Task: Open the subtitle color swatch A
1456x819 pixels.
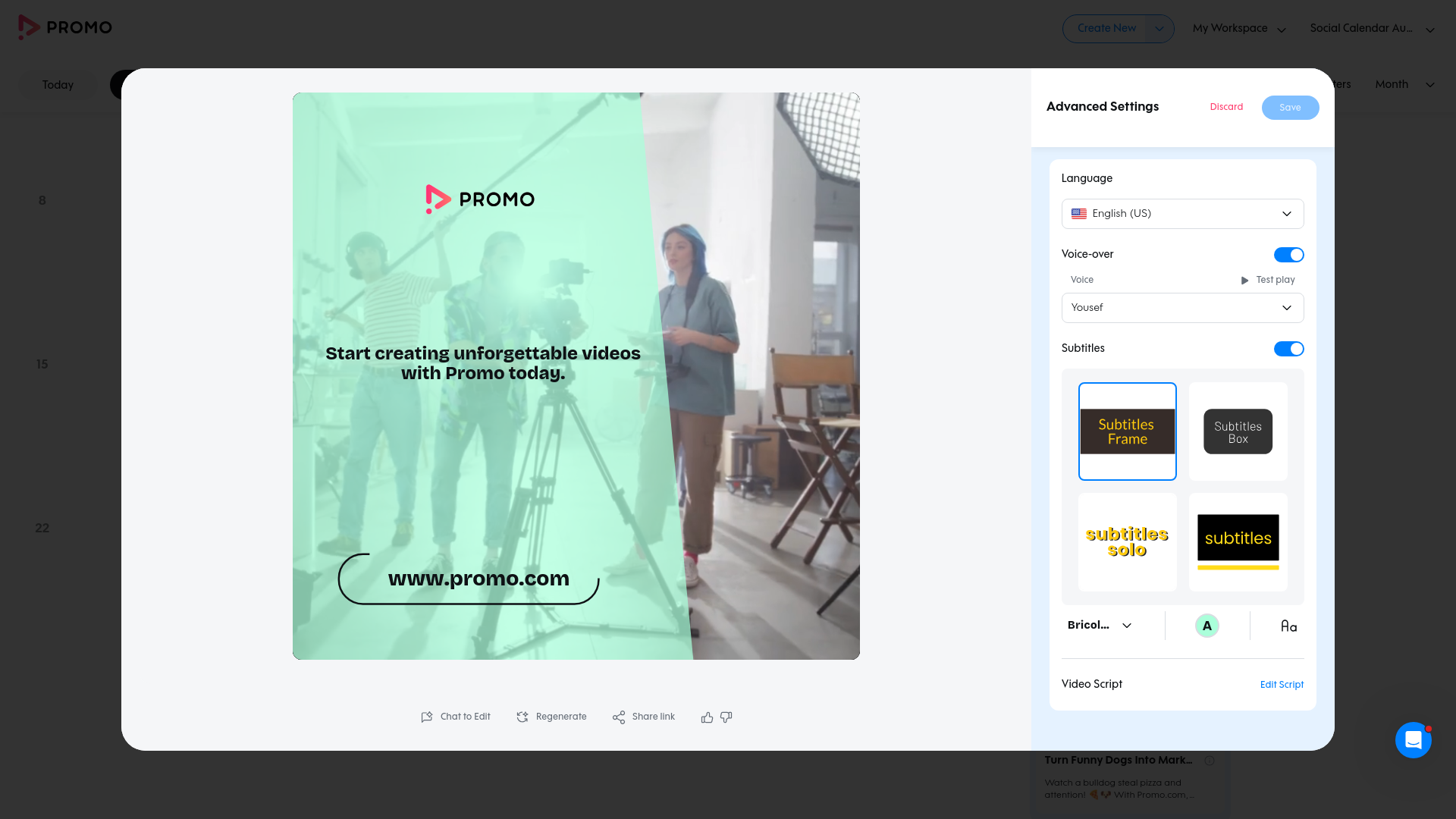Action: 1207,626
